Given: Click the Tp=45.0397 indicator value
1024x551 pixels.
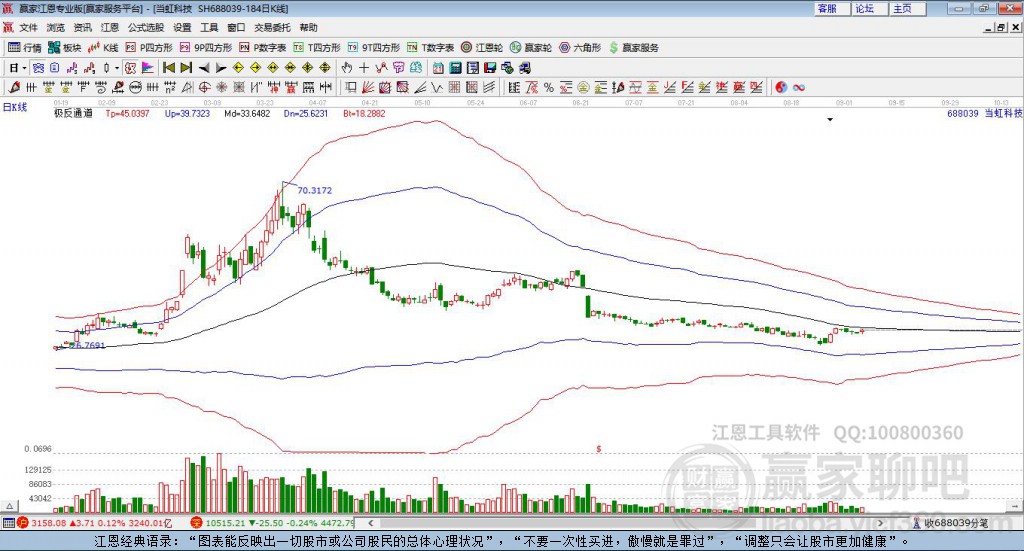Looking at the screenshot, I should pos(127,114).
